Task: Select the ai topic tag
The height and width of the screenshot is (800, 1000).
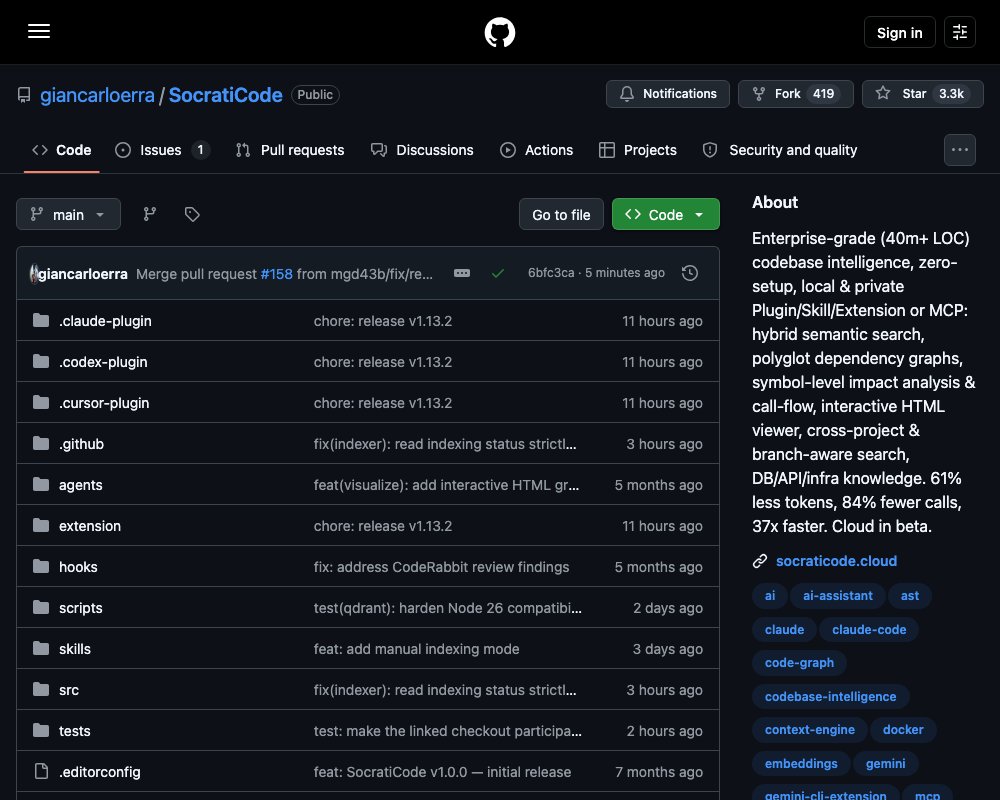Action: click(770, 595)
